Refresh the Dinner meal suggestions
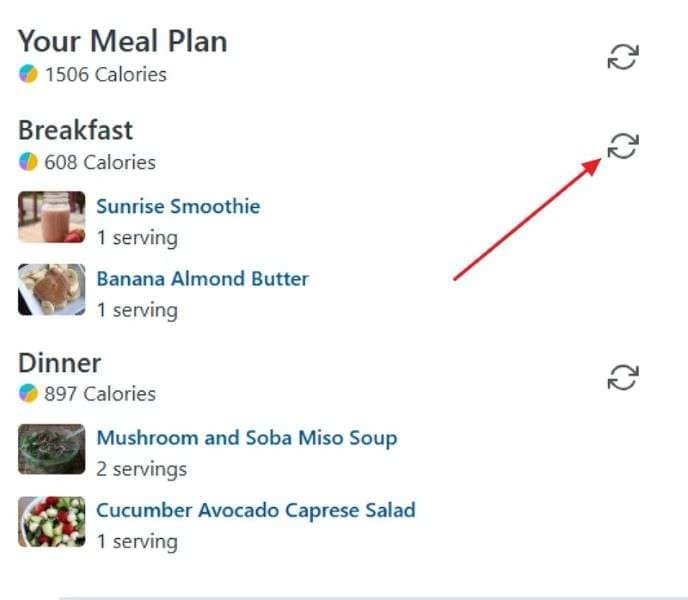Image resolution: width=688 pixels, height=600 pixels. pyautogui.click(x=622, y=377)
